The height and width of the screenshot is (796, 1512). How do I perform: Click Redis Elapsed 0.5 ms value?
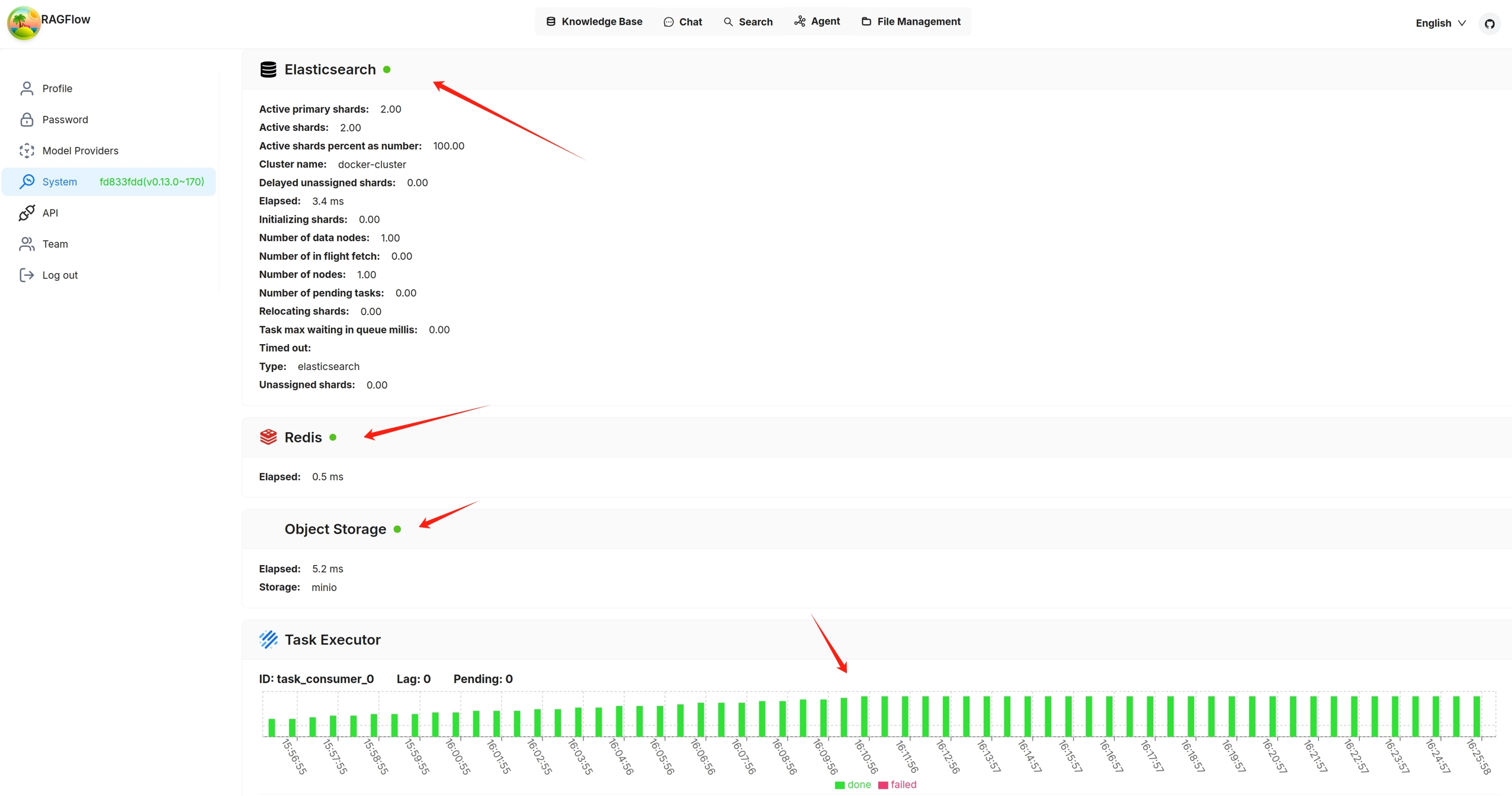click(x=328, y=477)
